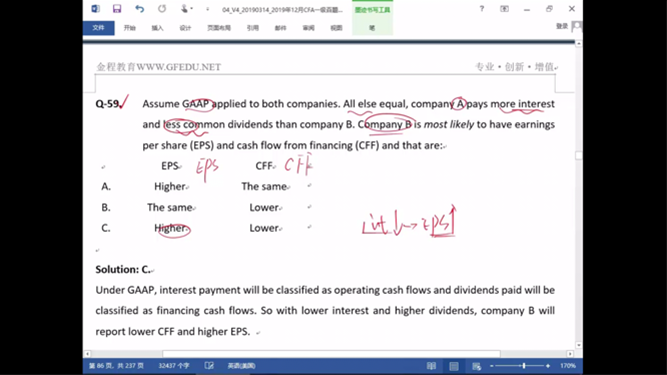Switch to Print Layout view

[454, 366]
